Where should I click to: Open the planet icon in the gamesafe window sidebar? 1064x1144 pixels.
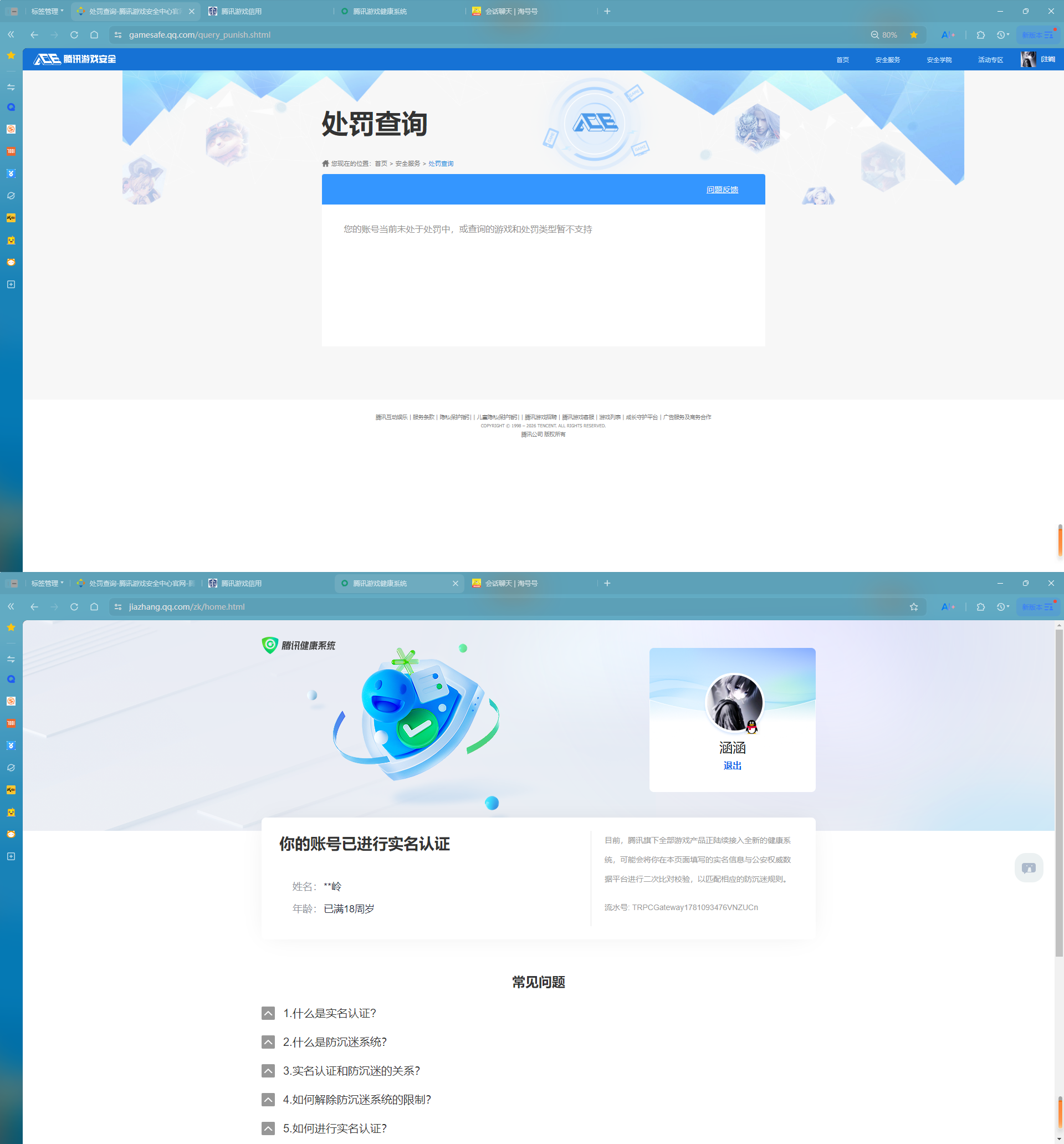11,196
